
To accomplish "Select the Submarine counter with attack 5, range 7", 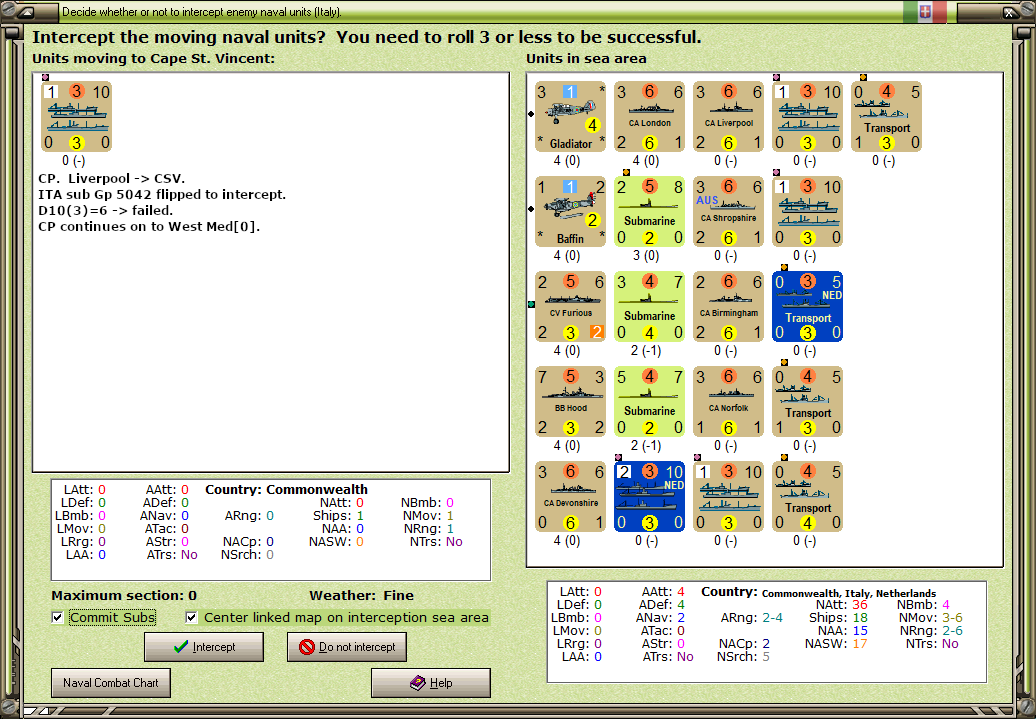I will click(x=649, y=402).
